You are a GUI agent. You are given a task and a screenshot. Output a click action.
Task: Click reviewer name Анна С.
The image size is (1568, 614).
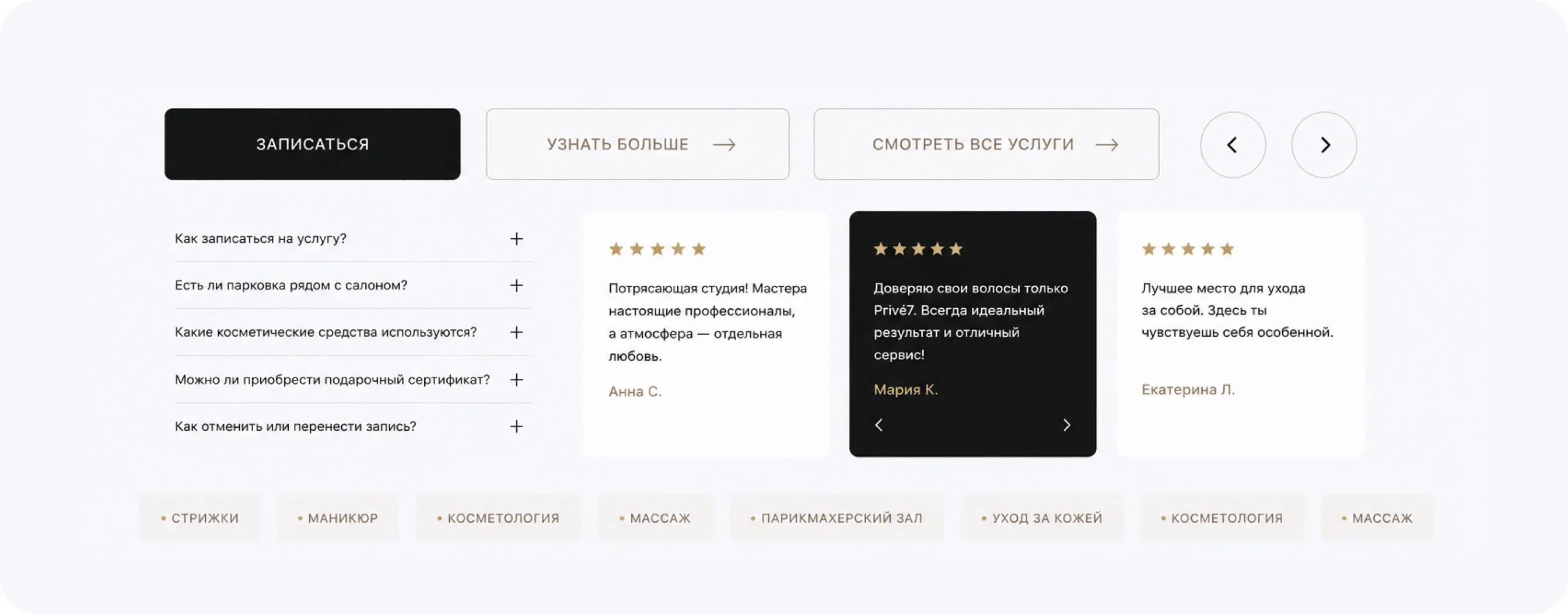tap(635, 392)
